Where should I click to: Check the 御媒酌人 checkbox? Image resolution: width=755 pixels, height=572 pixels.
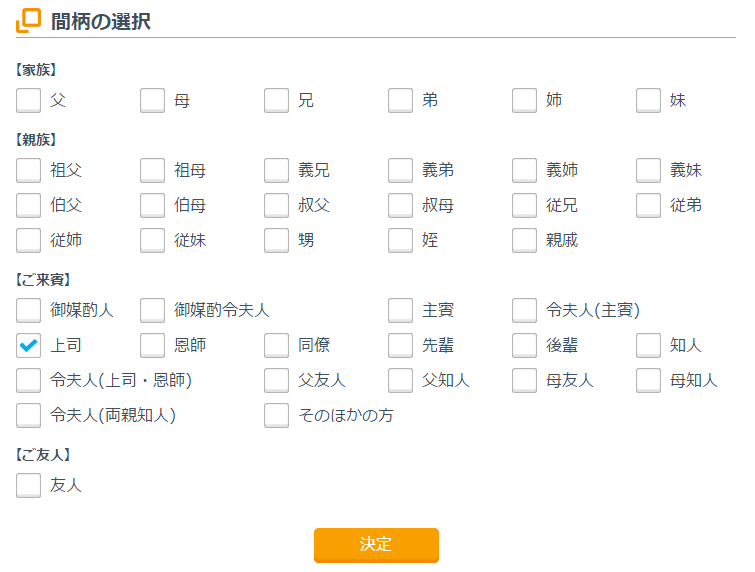pyautogui.click(x=29, y=310)
